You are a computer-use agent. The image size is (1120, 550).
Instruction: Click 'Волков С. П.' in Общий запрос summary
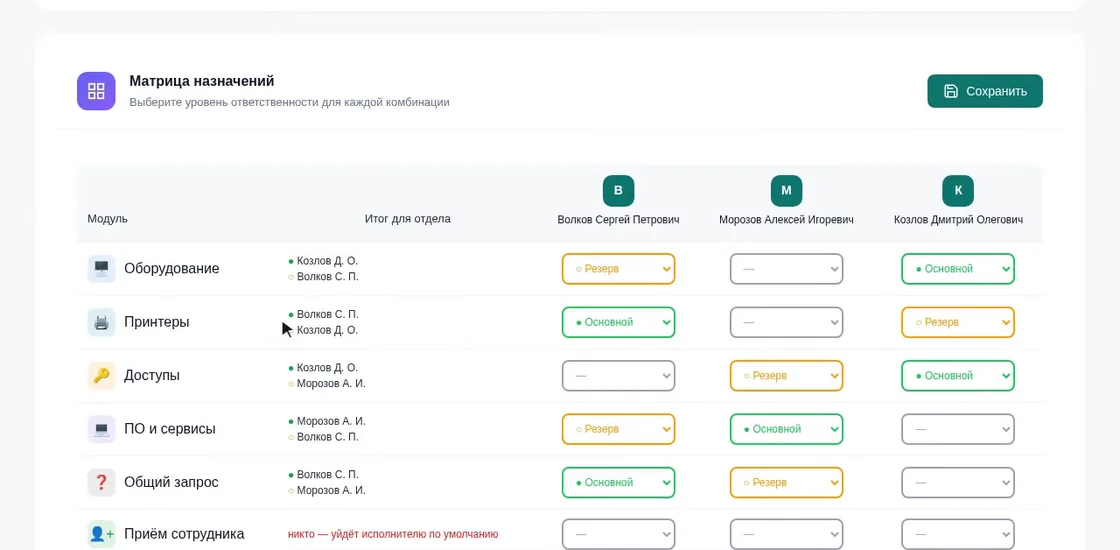(328, 474)
